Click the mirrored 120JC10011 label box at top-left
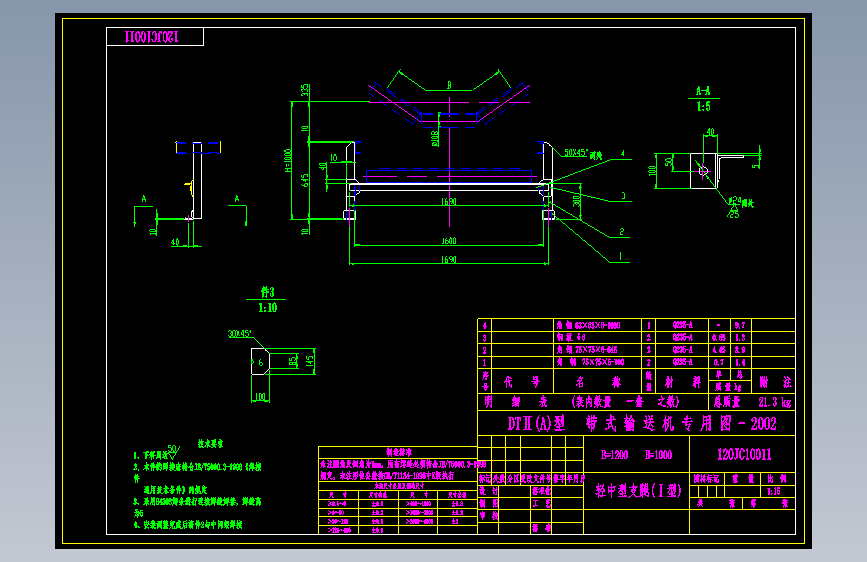Viewport: 867px width, 562px height. tap(155, 37)
